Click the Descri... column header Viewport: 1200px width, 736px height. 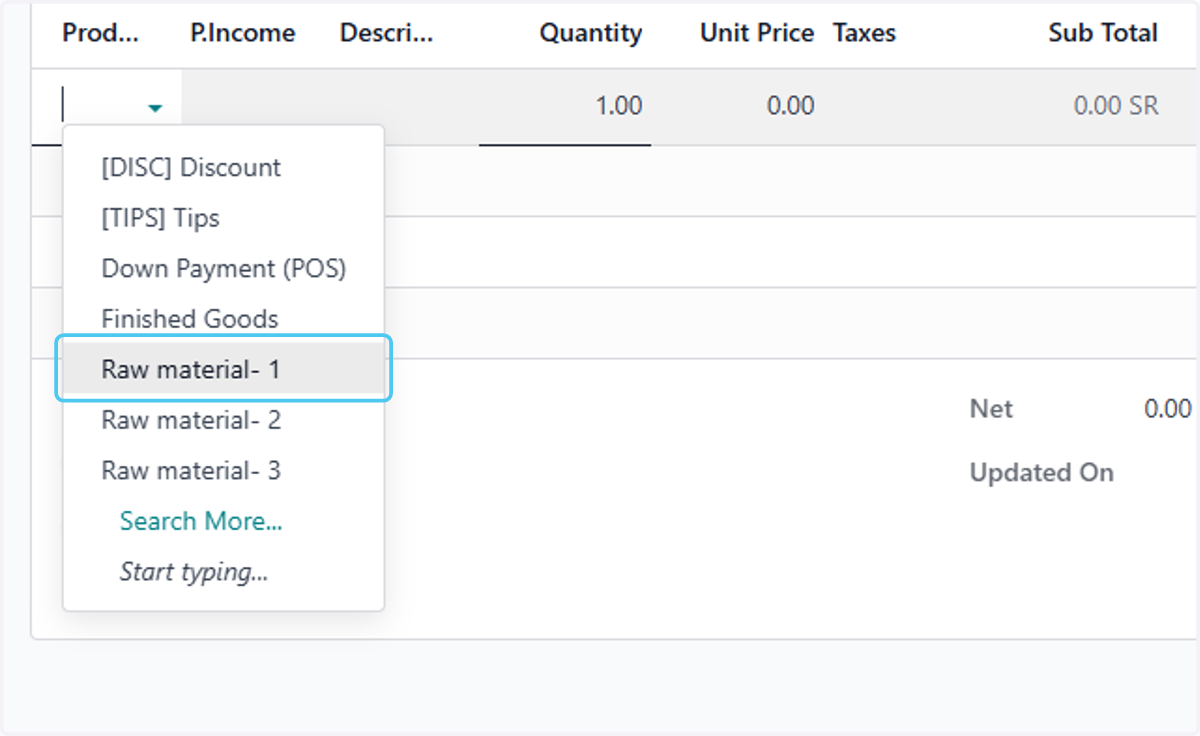387,33
